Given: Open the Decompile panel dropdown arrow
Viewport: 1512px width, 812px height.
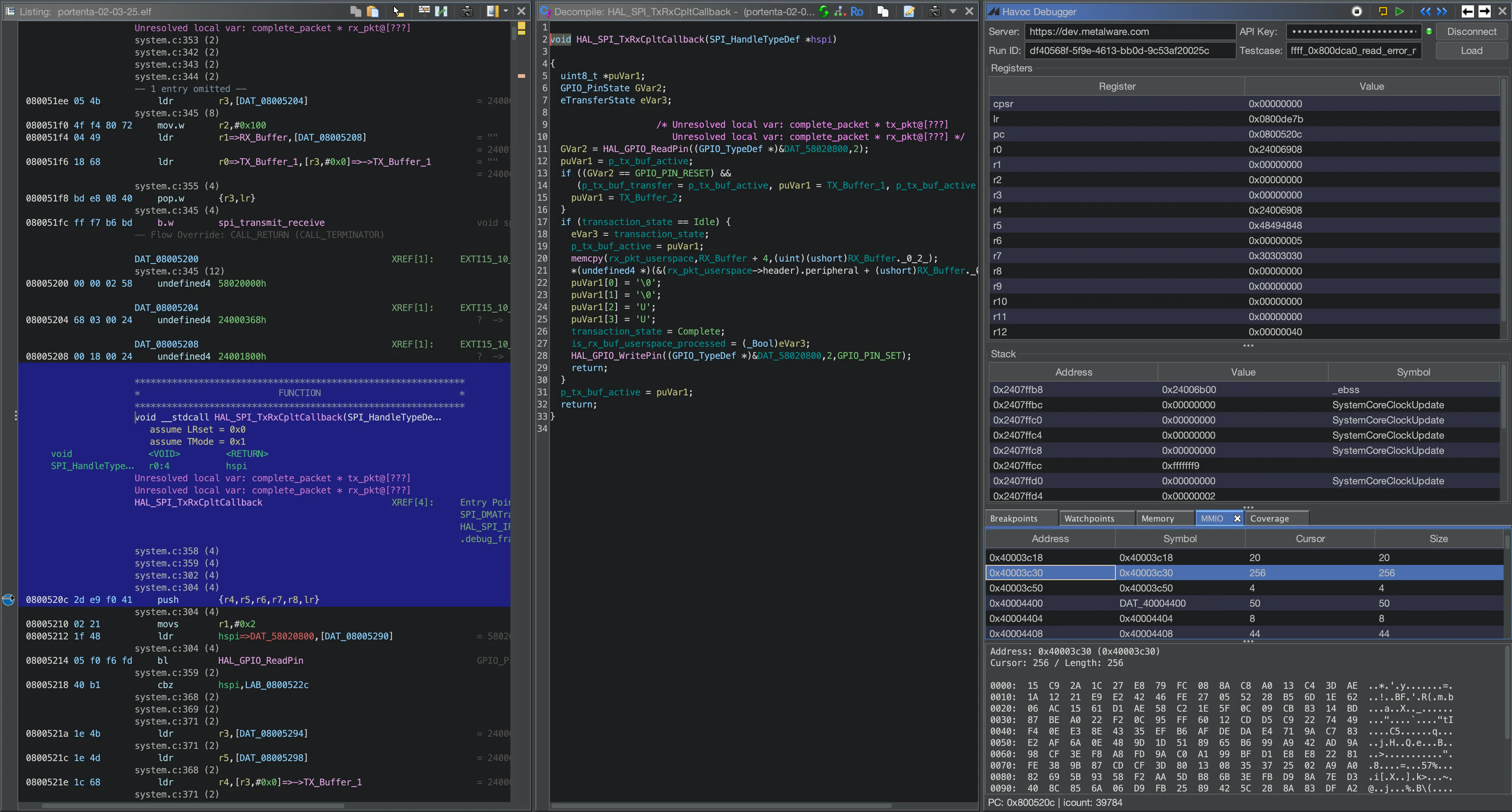Looking at the screenshot, I should click(952, 11).
